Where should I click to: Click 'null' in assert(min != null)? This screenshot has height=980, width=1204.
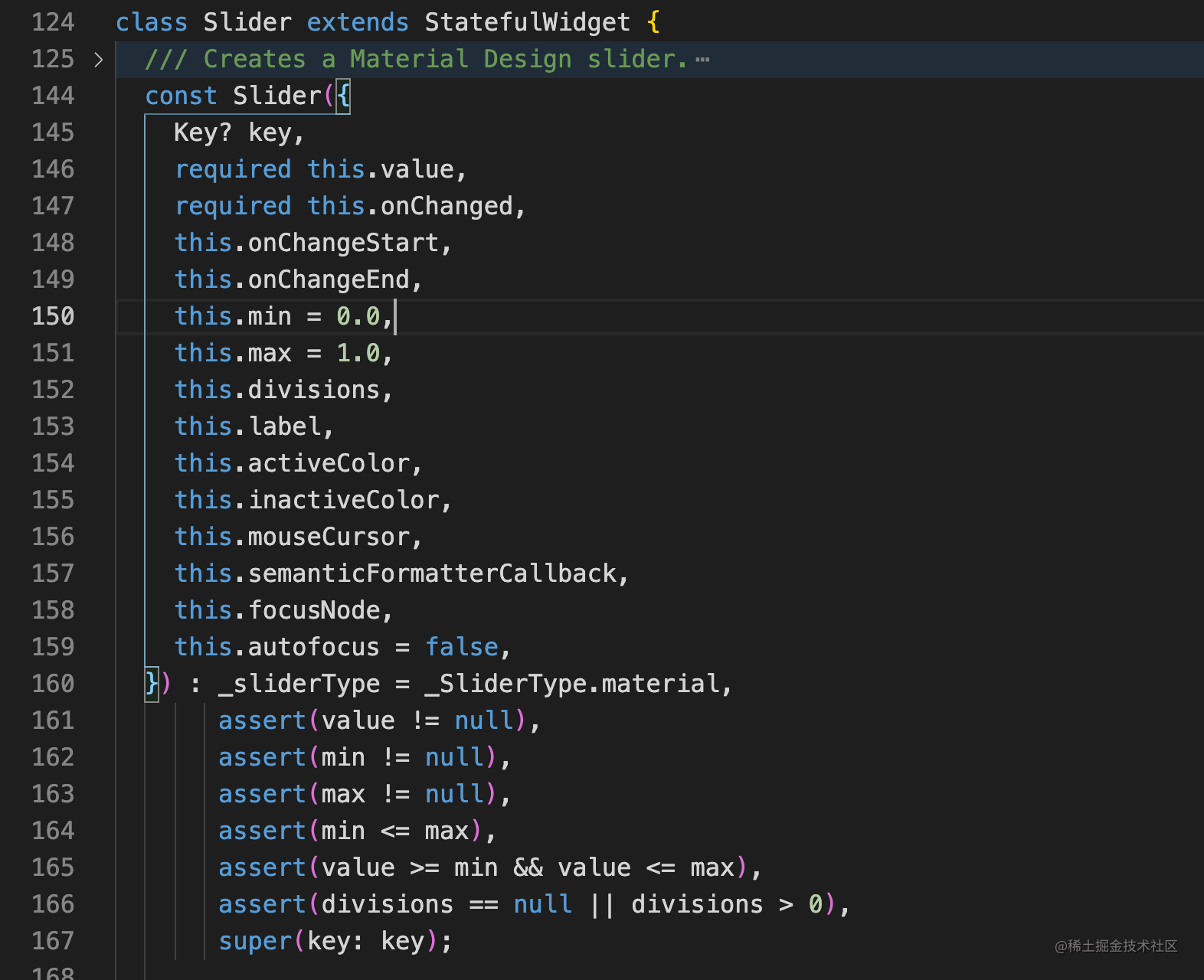[x=454, y=757]
